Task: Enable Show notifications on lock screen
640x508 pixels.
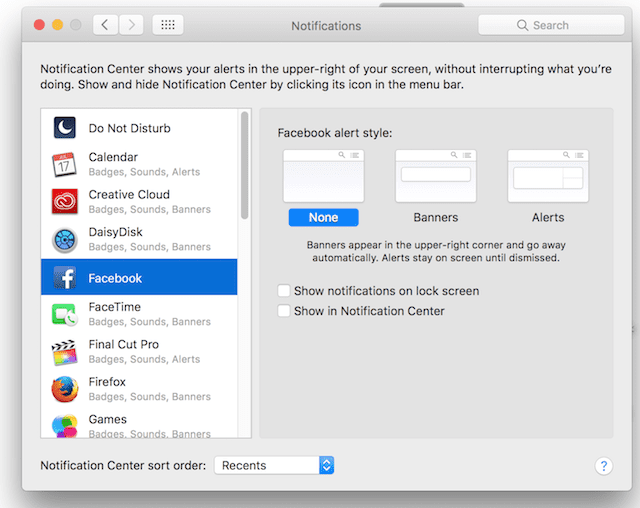Action: point(284,291)
